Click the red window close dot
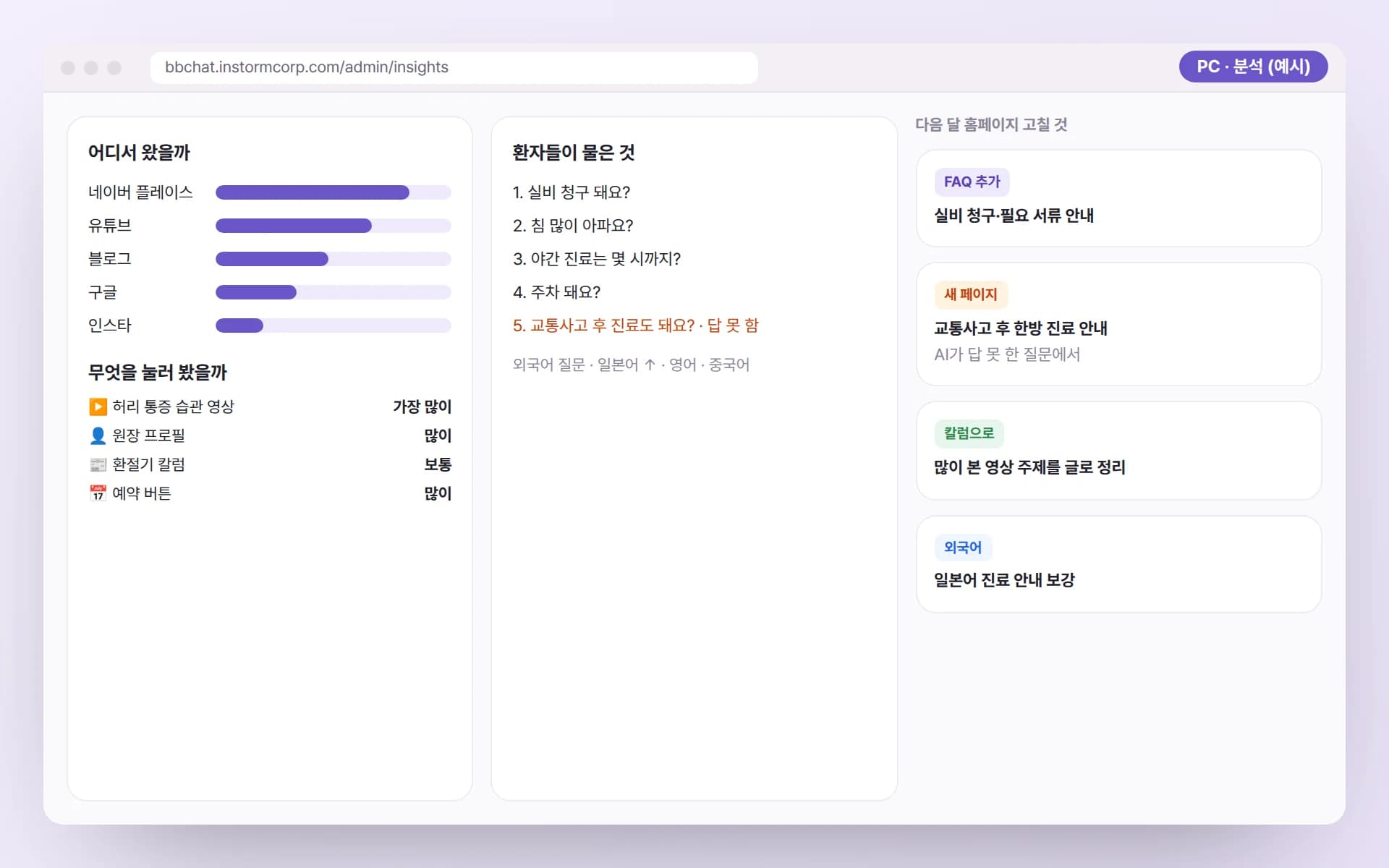This screenshot has height=868, width=1389. tap(68, 67)
